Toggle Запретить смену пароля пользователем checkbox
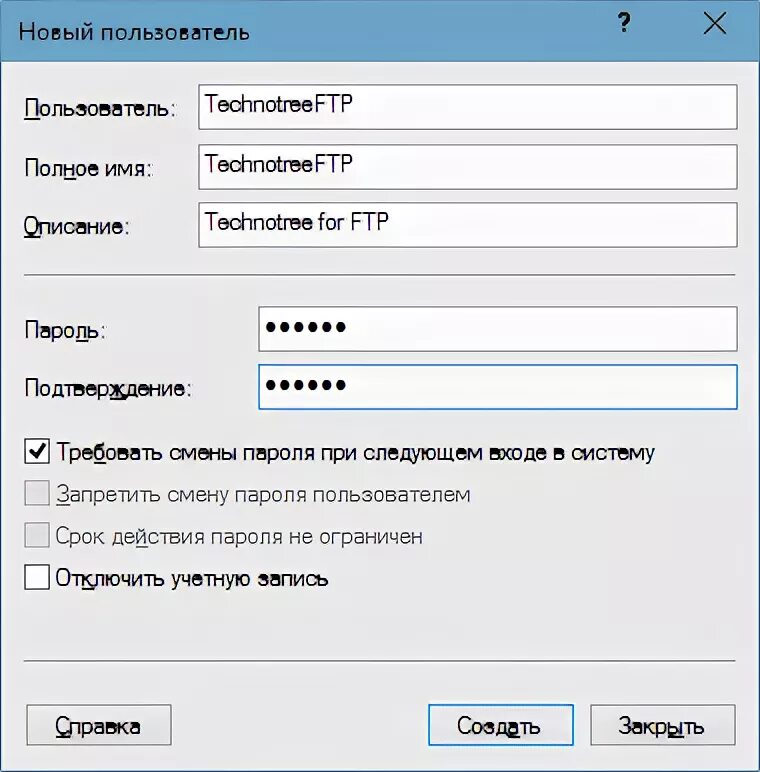The height and width of the screenshot is (772, 760). point(37,493)
